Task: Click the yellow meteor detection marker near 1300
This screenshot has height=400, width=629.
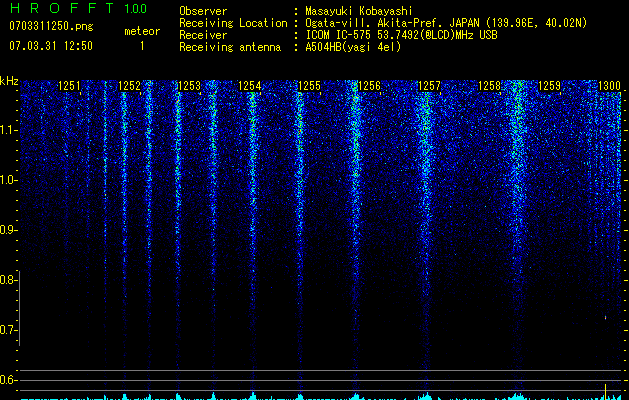Action: pos(605,391)
